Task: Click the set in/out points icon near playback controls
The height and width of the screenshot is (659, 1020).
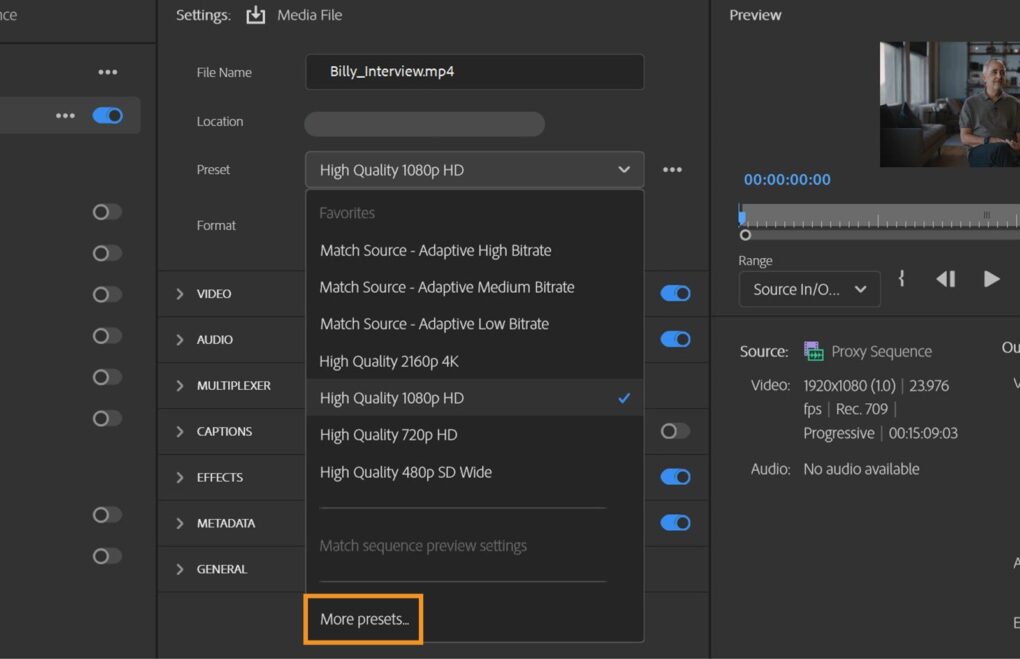Action: [x=900, y=279]
